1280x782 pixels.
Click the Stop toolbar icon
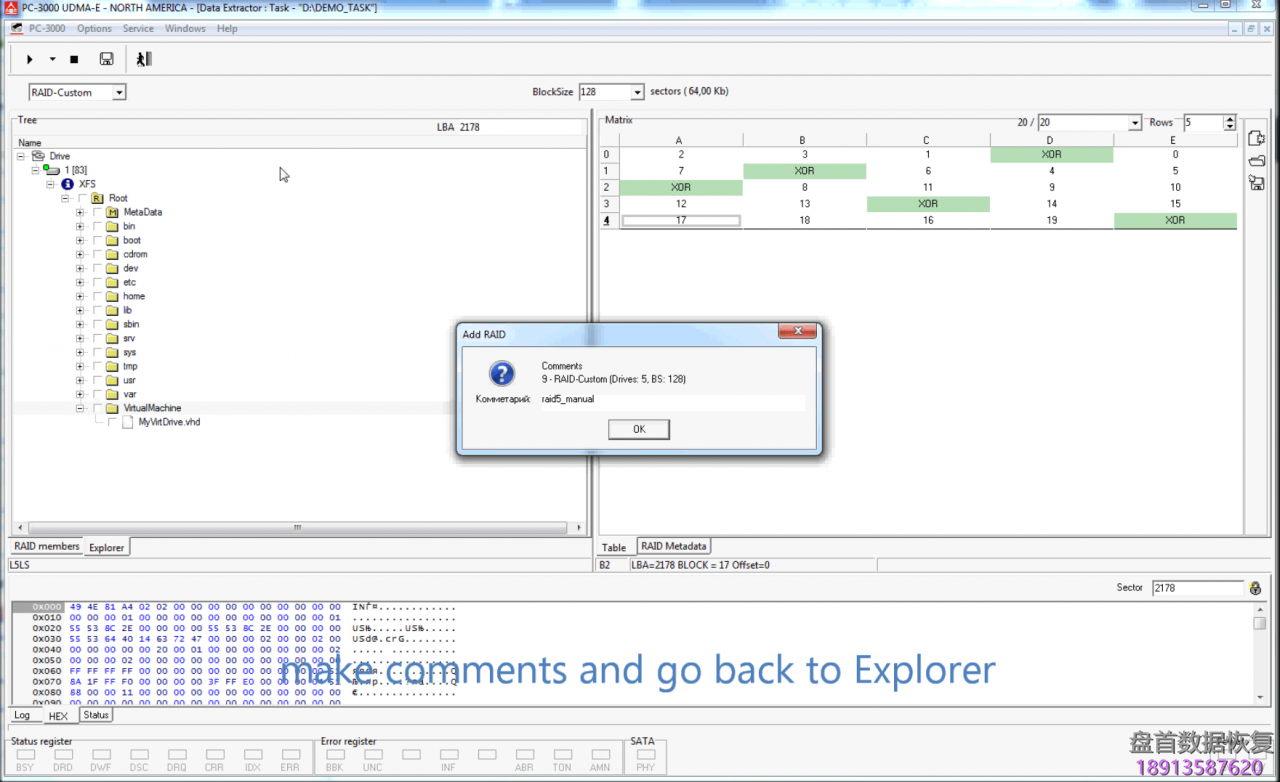[x=74, y=60]
